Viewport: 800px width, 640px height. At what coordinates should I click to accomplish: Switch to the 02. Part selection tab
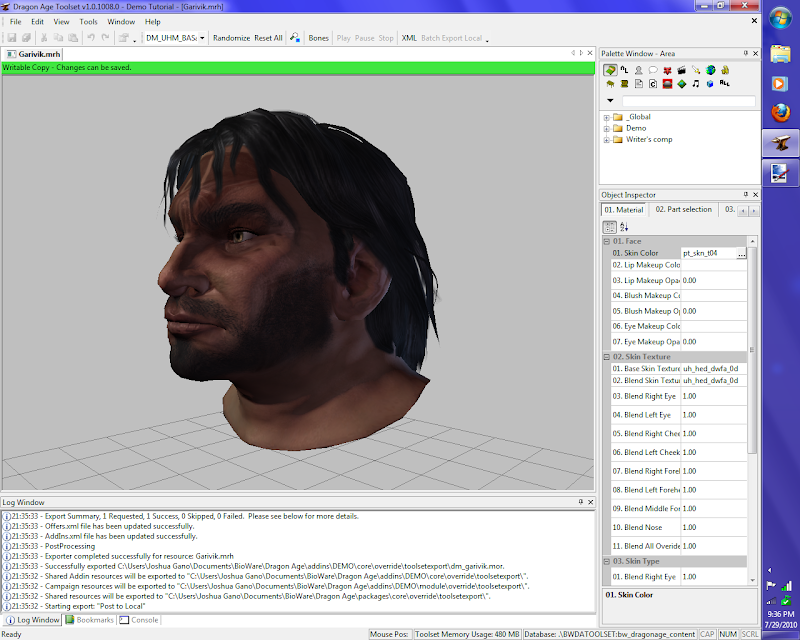(x=683, y=210)
